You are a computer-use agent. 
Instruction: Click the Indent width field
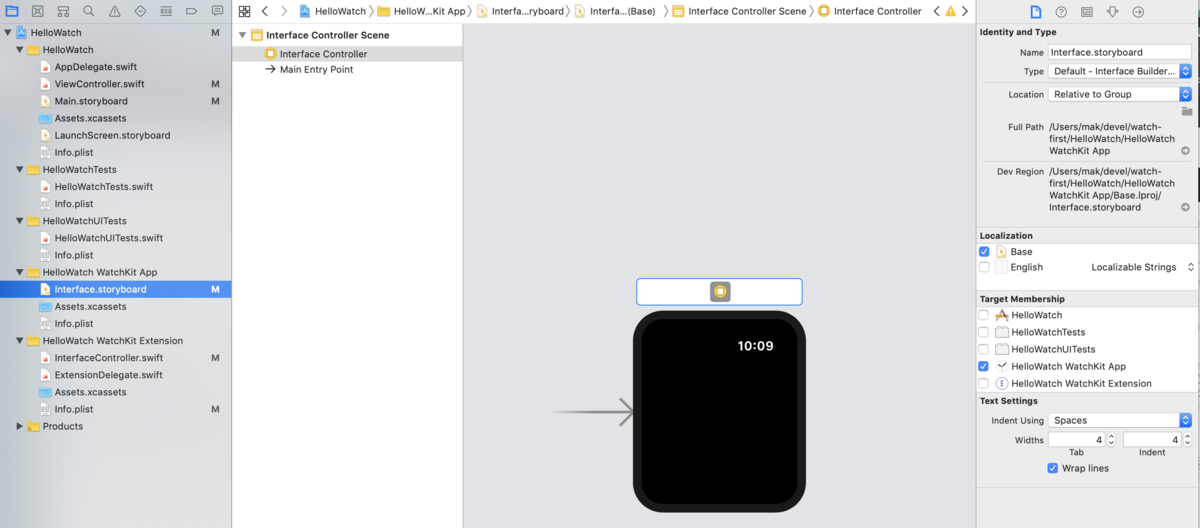(1151, 440)
